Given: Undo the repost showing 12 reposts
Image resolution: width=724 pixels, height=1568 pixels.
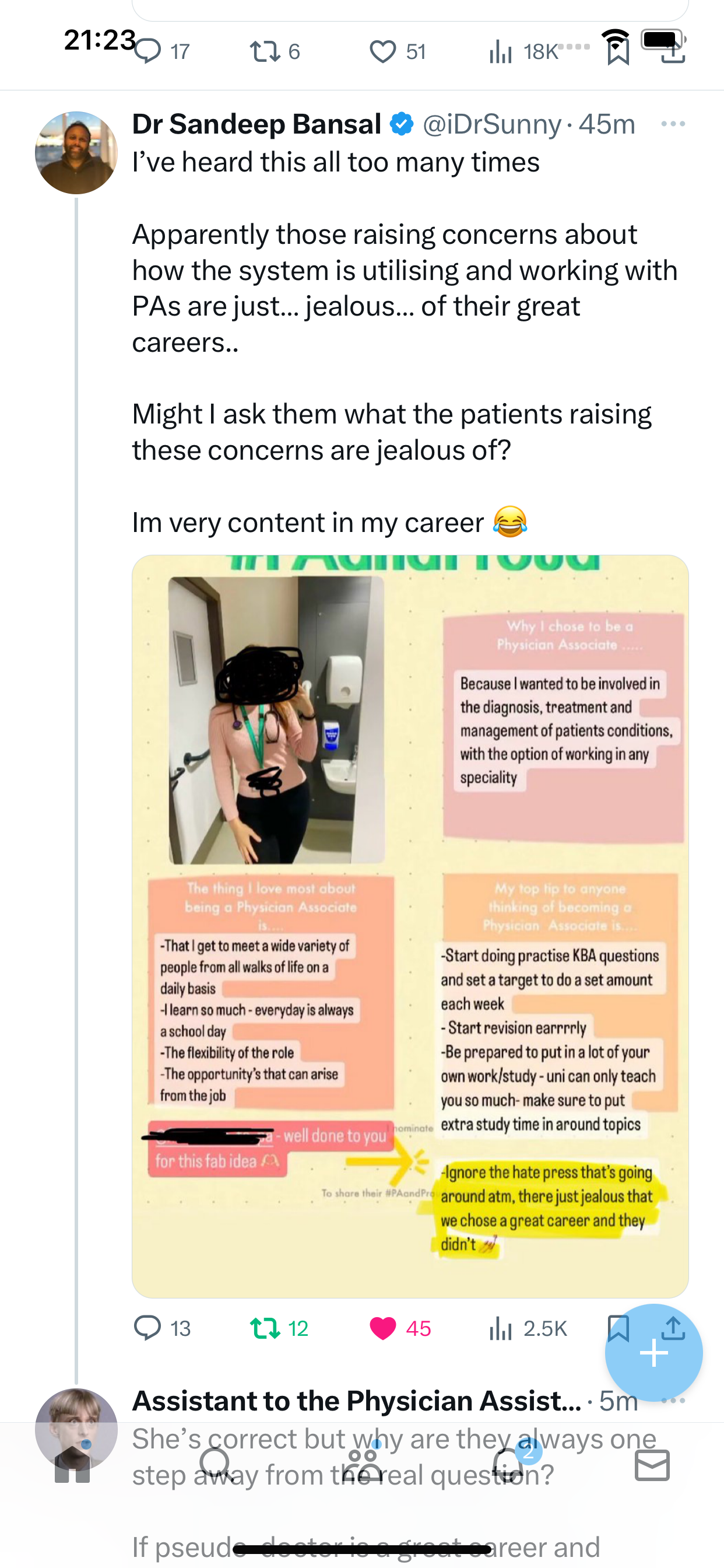Looking at the screenshot, I should 279,1328.
